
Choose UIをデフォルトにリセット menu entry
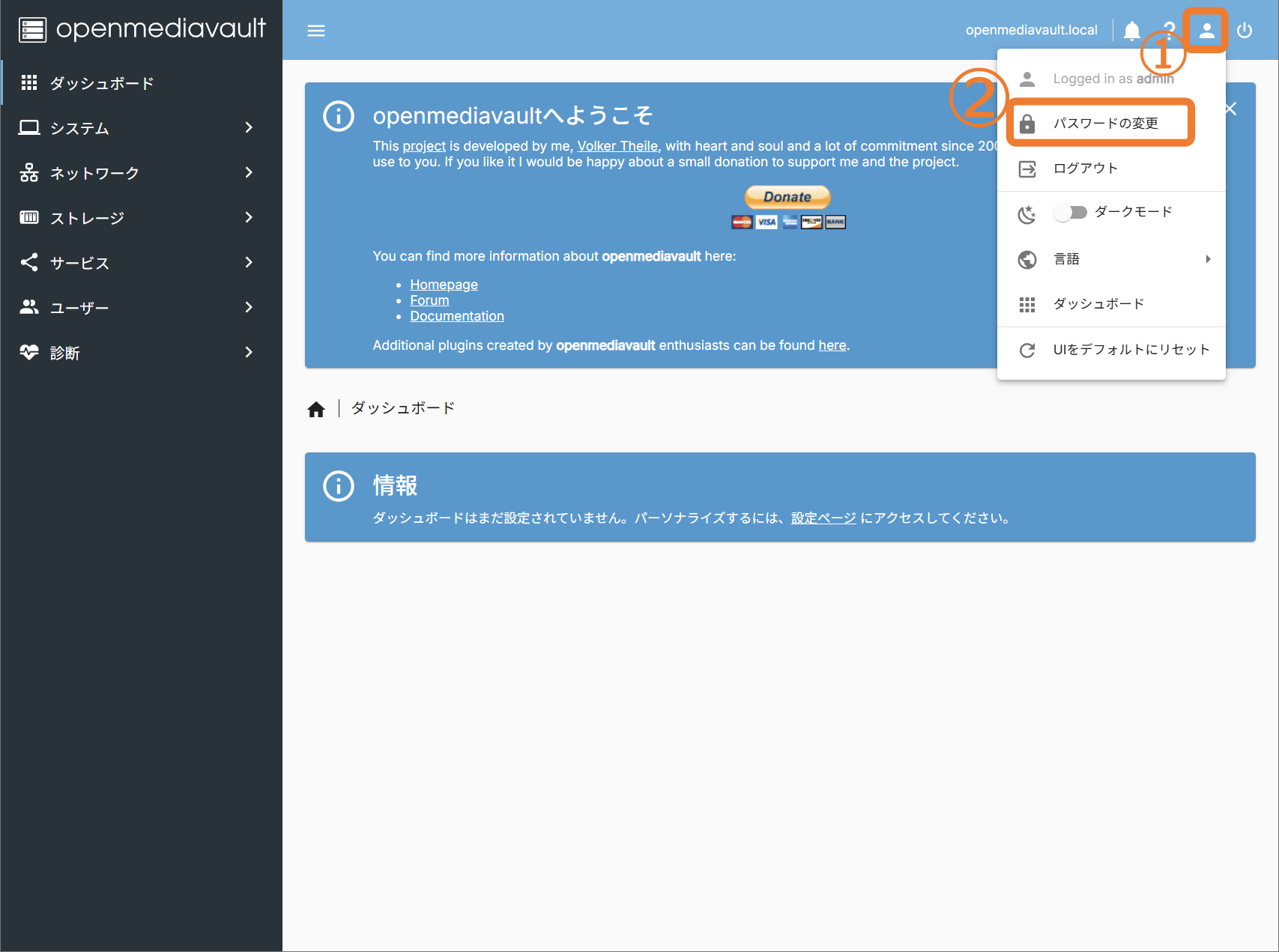(x=1111, y=350)
